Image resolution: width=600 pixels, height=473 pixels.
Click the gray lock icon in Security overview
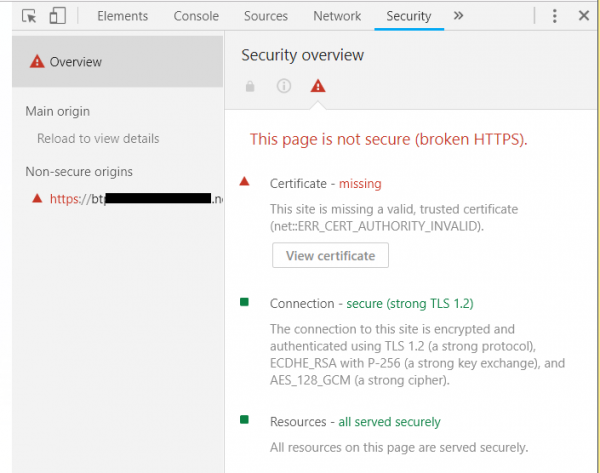coord(250,87)
